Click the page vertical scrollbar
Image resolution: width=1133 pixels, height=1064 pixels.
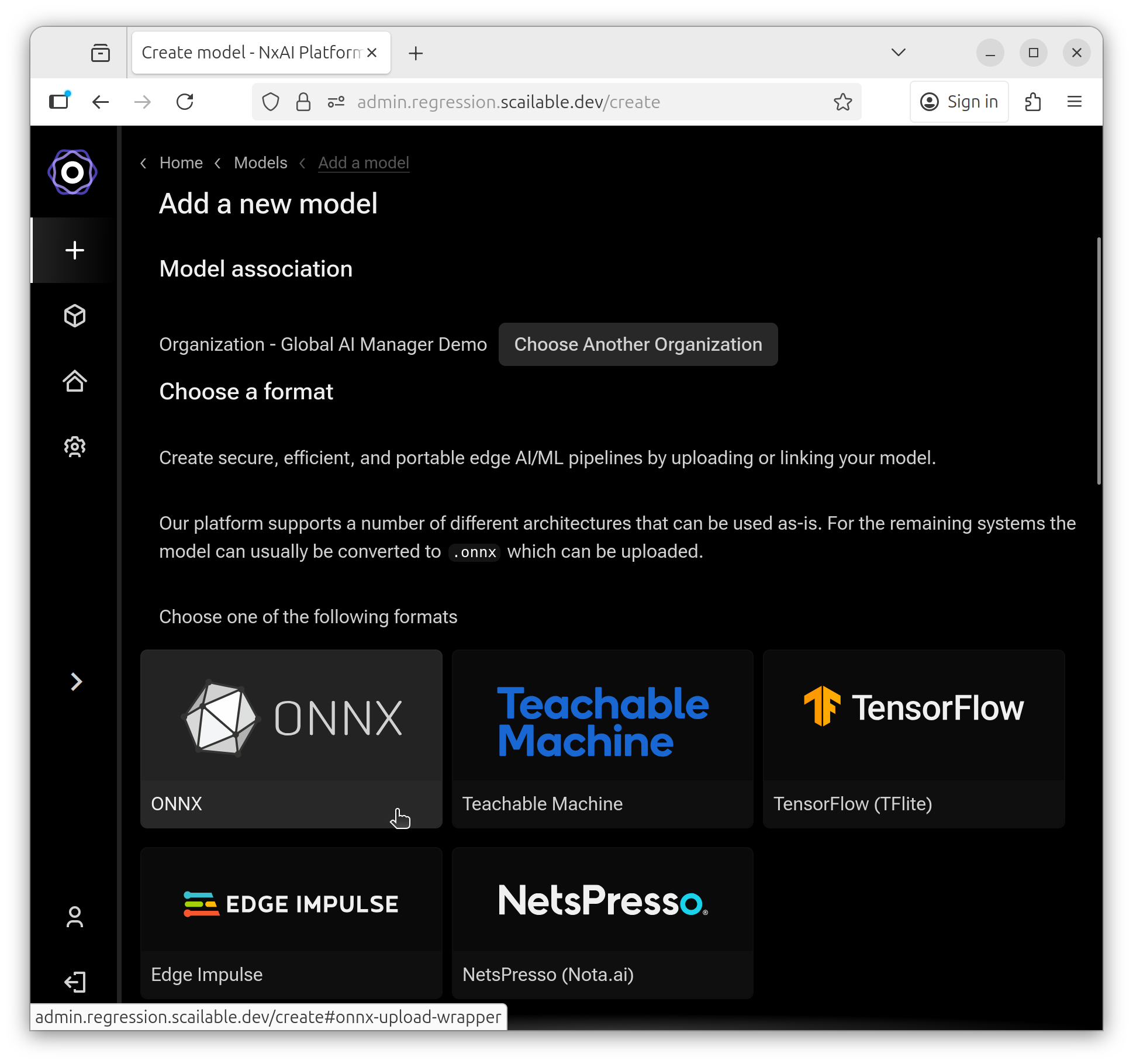pos(1099,360)
